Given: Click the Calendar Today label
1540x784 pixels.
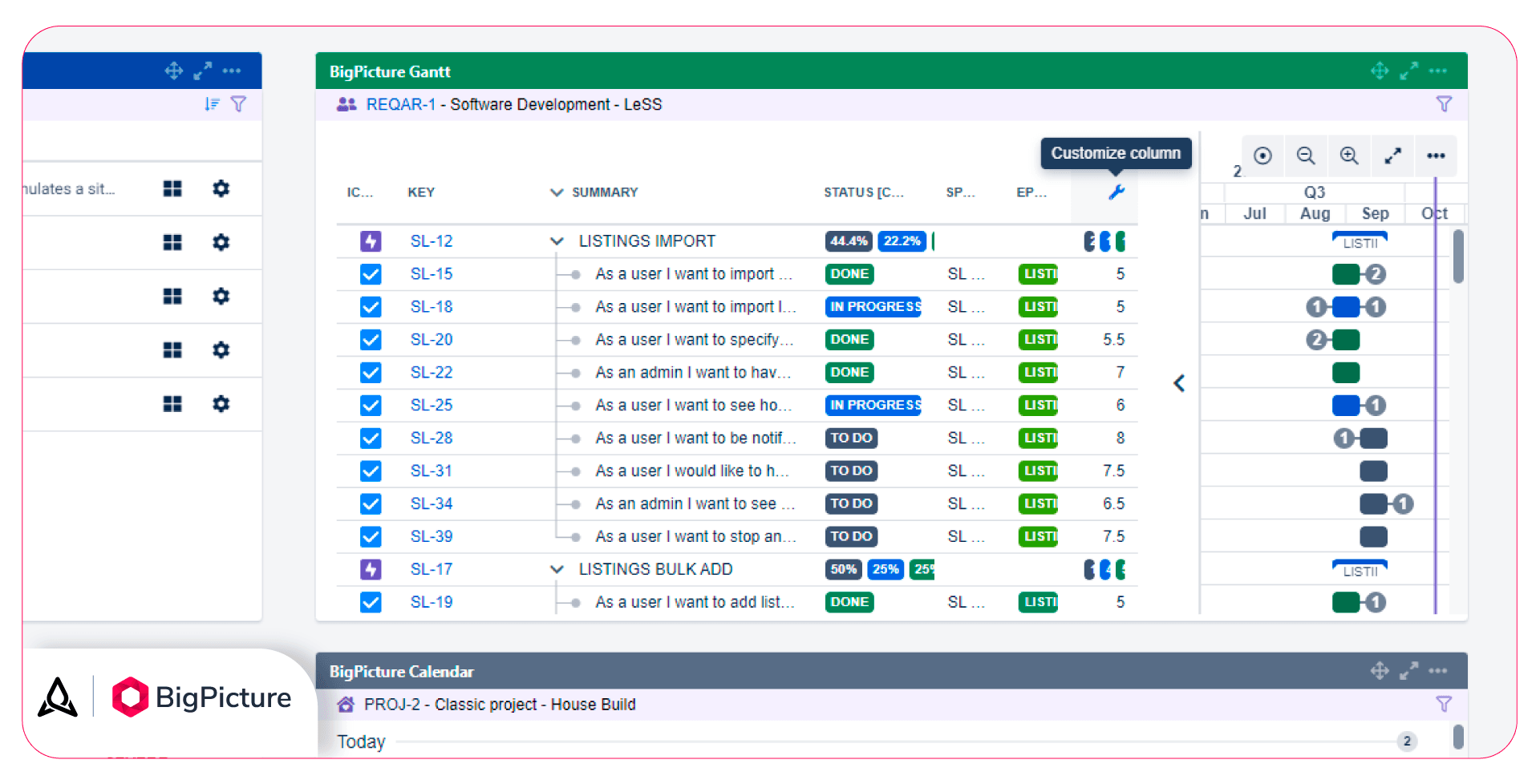Looking at the screenshot, I should (x=361, y=742).
